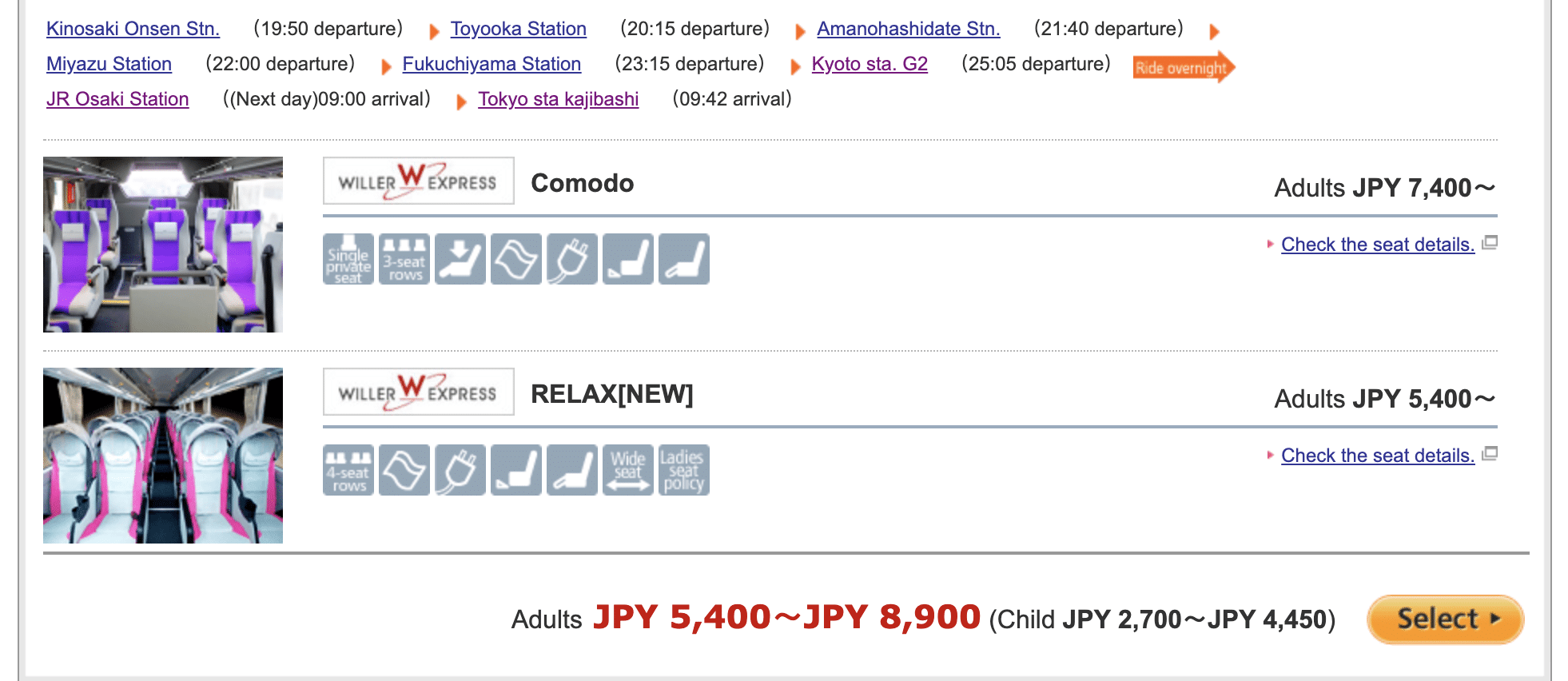Click the Wide seat icon

[x=628, y=470]
